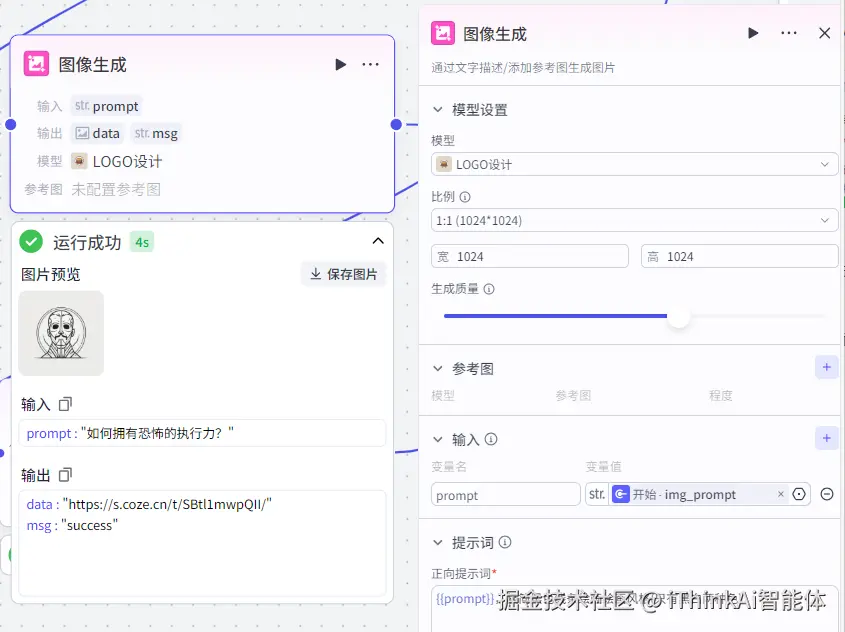The width and height of the screenshot is (845, 632).
Task: Close the 图像生成 settings panel
Action: click(825, 33)
